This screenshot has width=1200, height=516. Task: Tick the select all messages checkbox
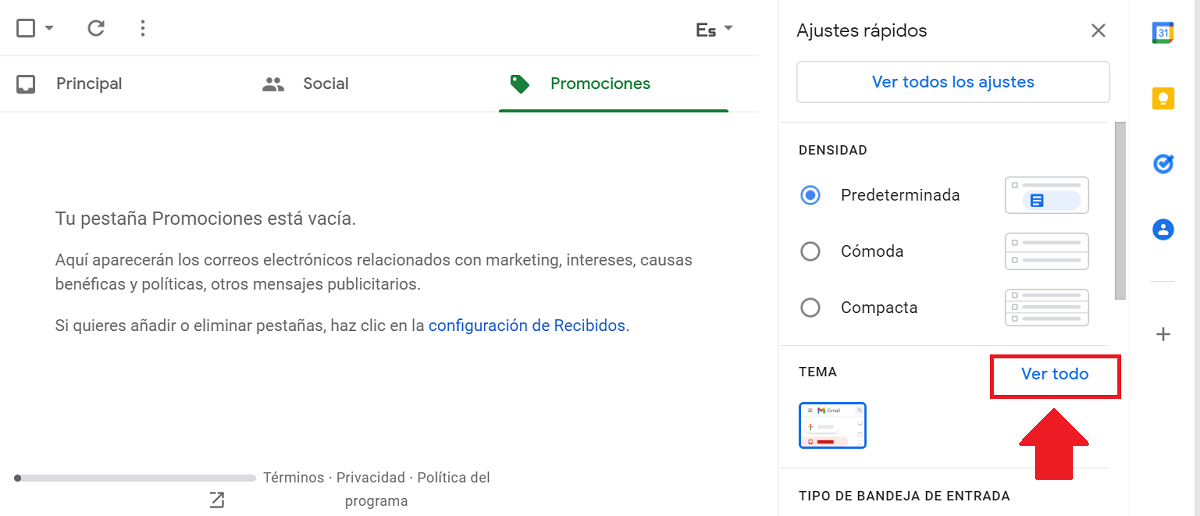click(x=26, y=28)
